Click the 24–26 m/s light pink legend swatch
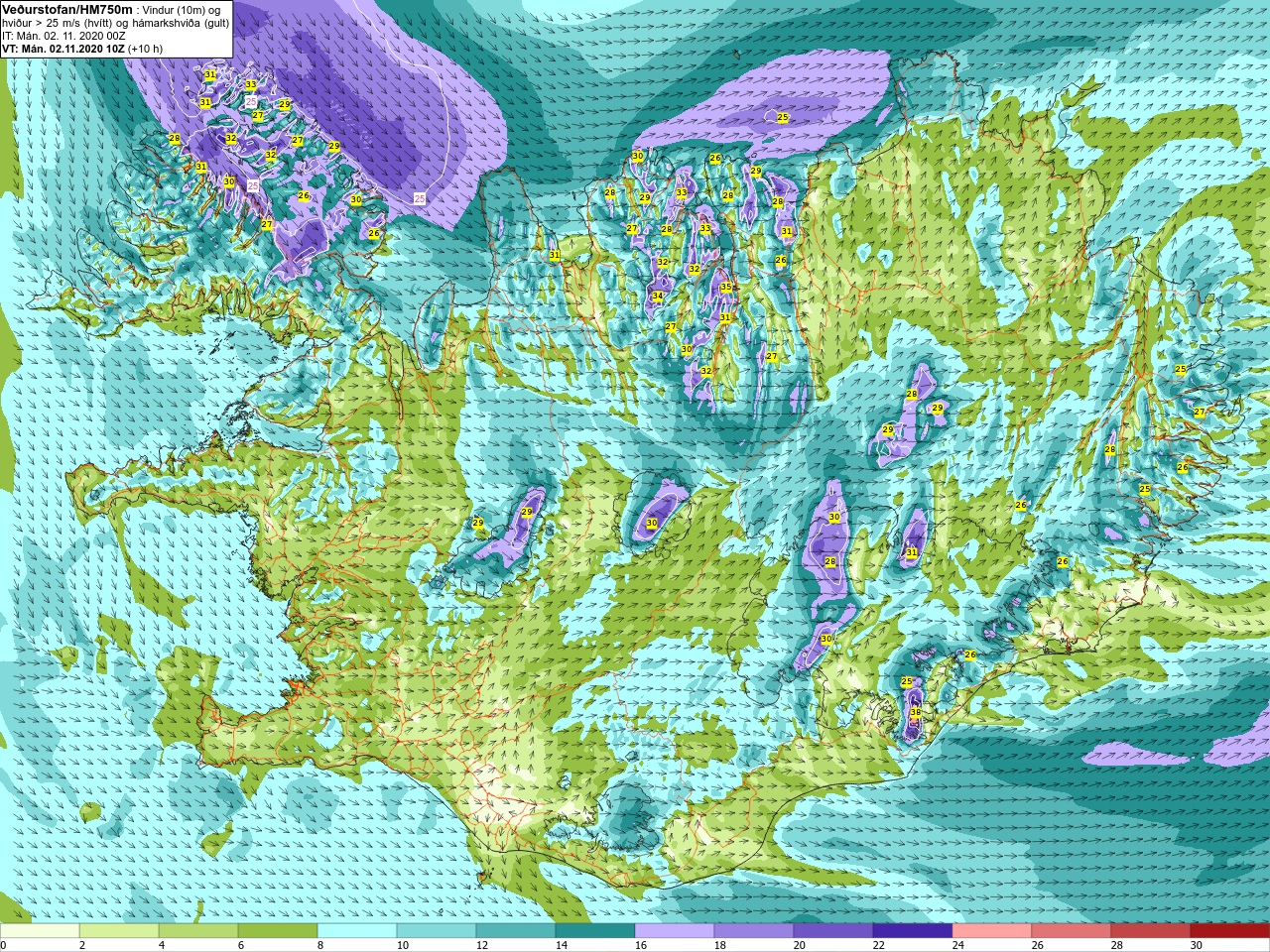Image resolution: width=1270 pixels, height=952 pixels. point(992,931)
